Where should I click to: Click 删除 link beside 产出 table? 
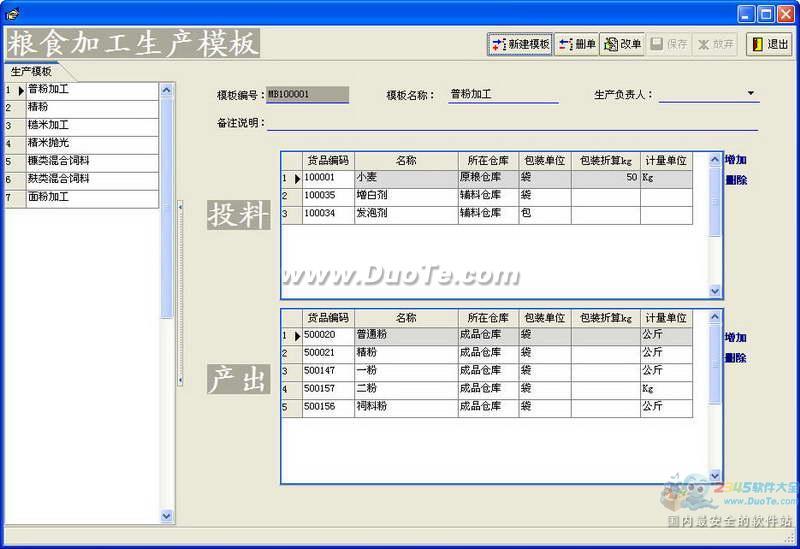(736, 358)
